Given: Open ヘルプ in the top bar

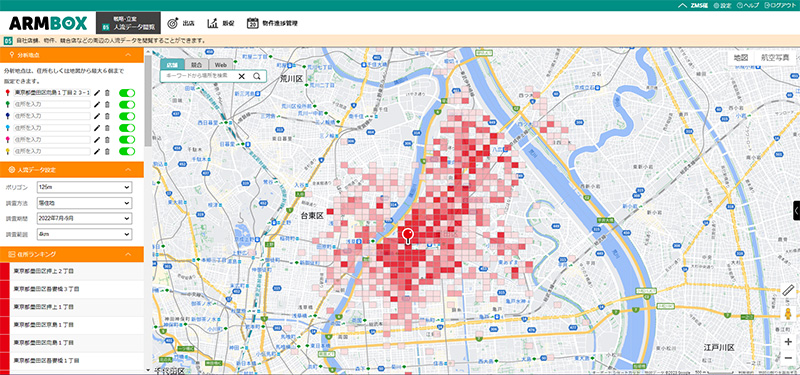Looking at the screenshot, I should 748,6.
